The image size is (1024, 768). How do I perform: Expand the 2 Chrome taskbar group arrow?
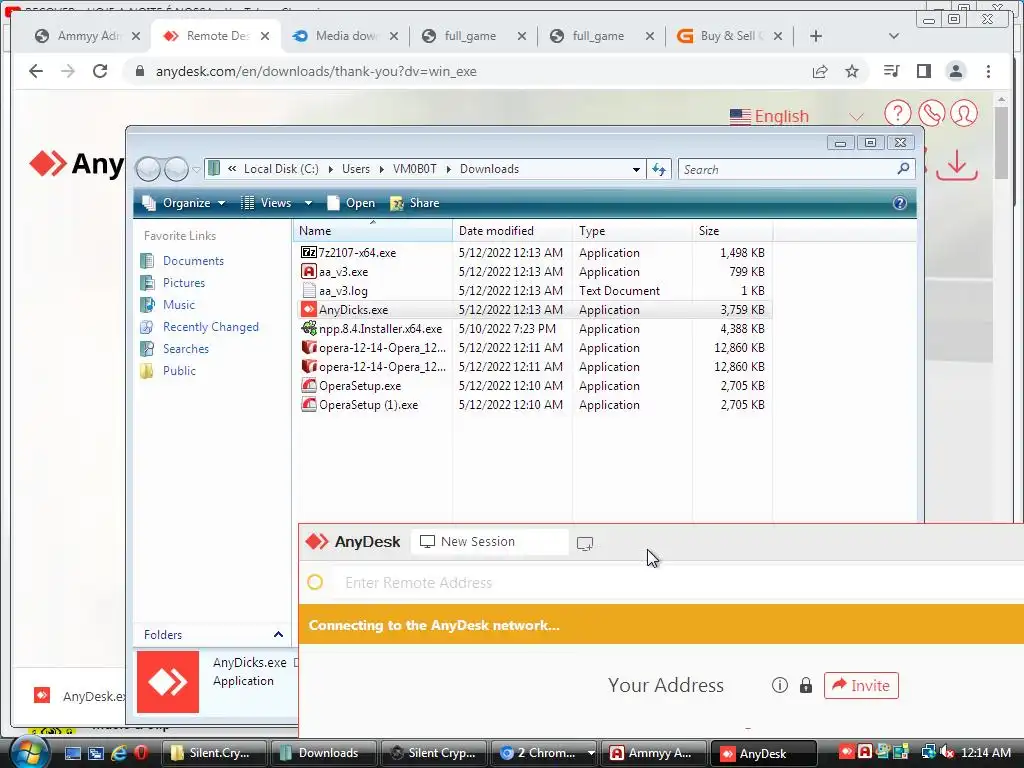point(591,753)
